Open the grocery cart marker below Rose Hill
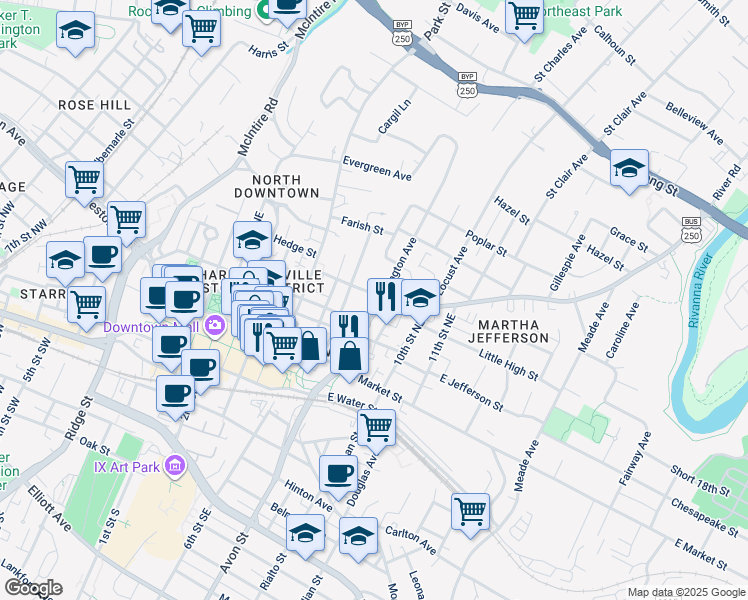The width and height of the screenshot is (748, 600). click(85, 180)
